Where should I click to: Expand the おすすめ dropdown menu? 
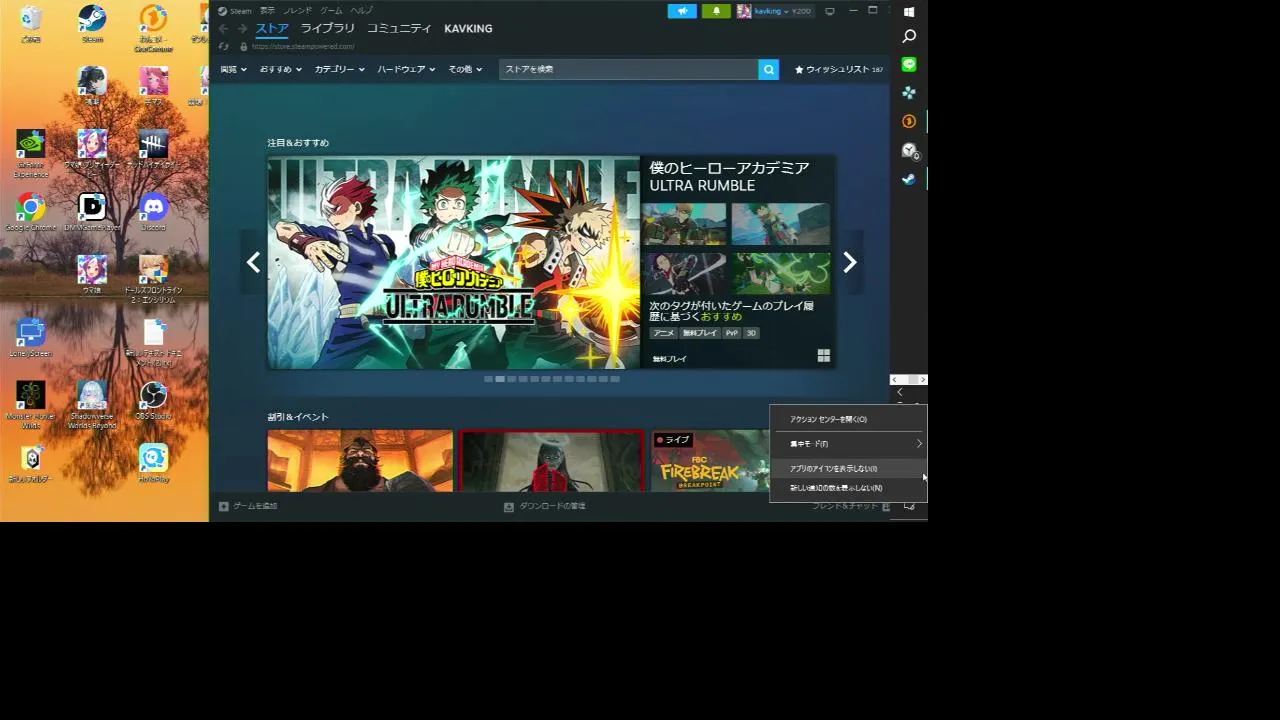[x=280, y=69]
